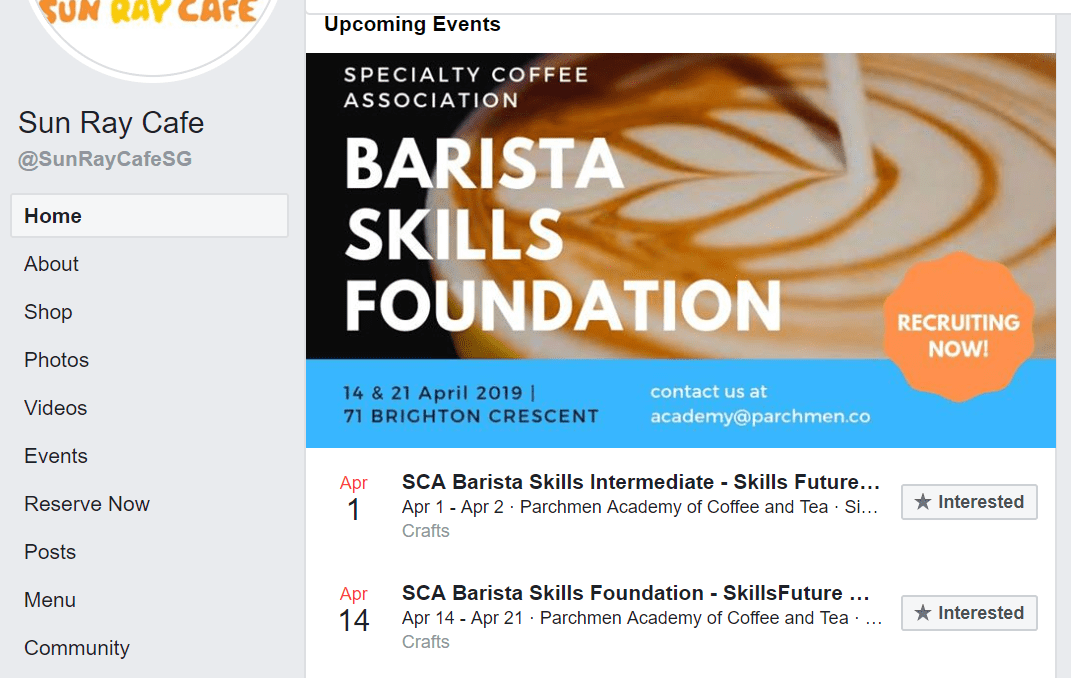Navigate to Events in sidebar
Screen dimensions: 1071x678
56,456
